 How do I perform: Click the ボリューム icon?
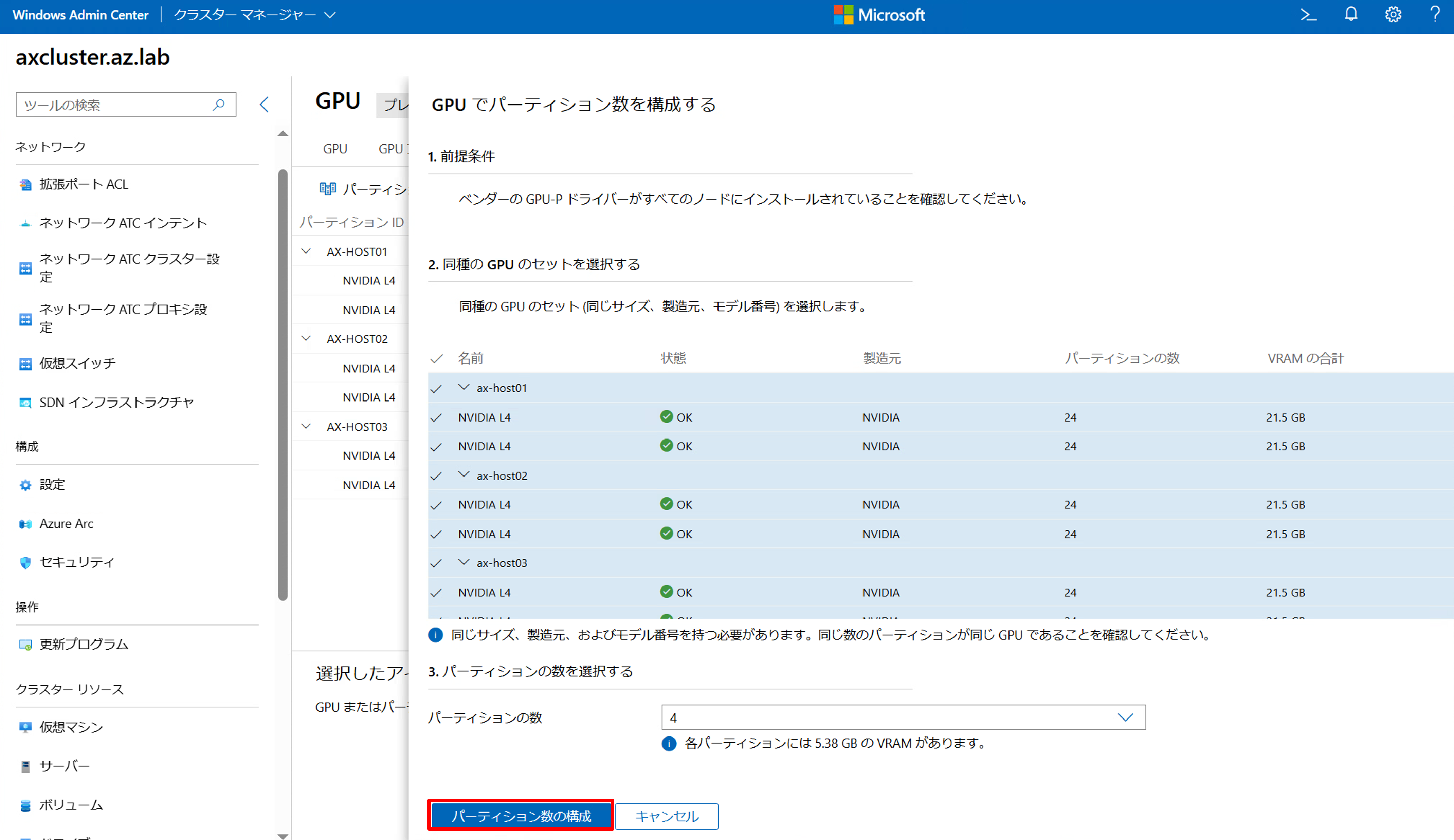coord(25,805)
